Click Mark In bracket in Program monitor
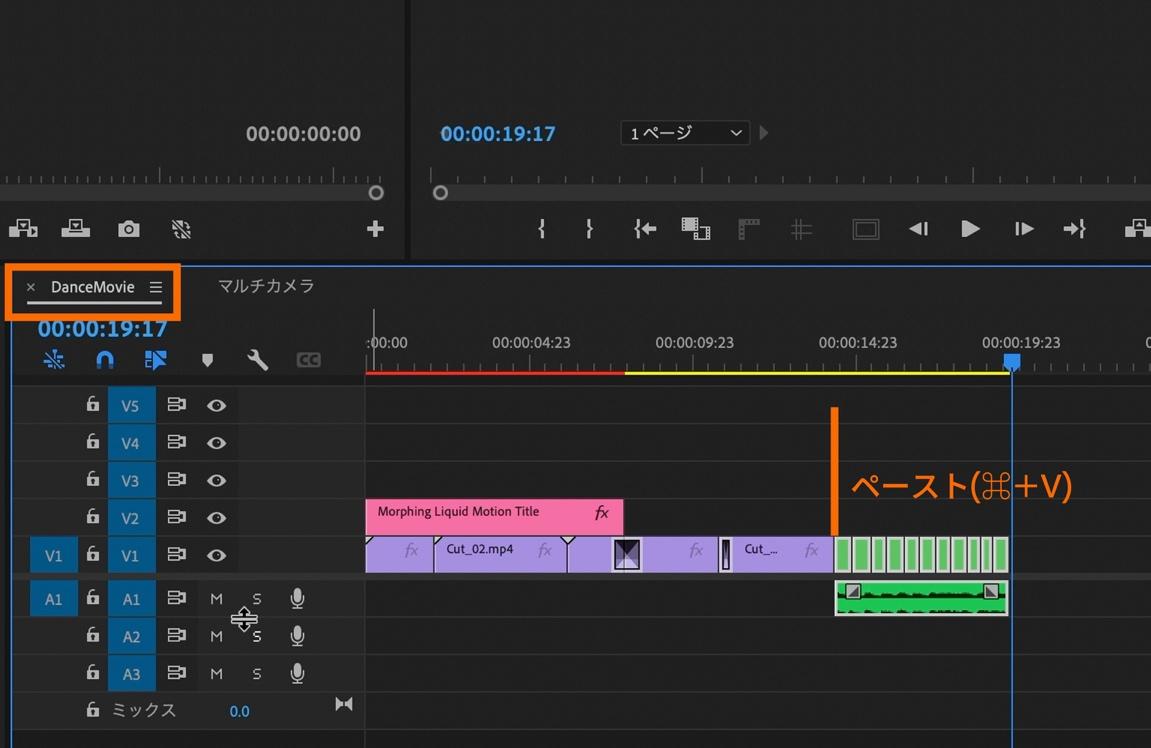1151x748 pixels. [x=541, y=229]
